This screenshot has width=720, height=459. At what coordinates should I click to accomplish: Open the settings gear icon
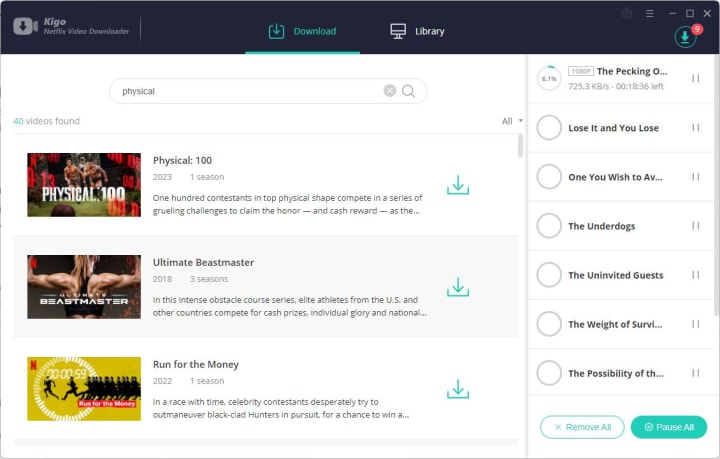627,14
